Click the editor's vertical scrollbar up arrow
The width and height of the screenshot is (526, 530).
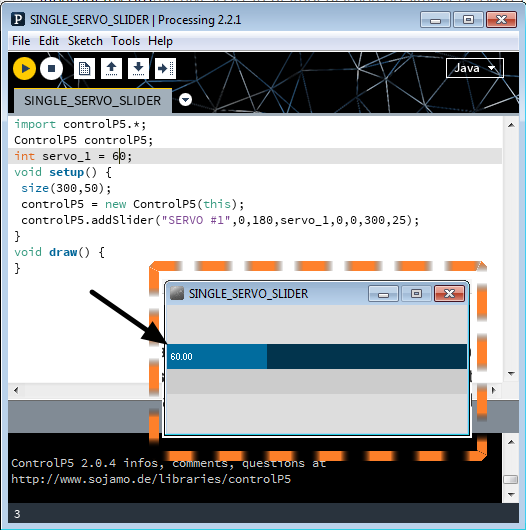(x=511, y=125)
